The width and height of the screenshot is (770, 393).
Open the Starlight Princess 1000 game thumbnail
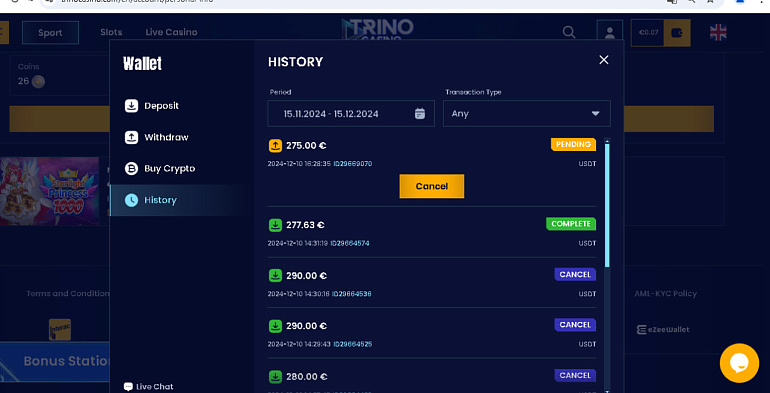(x=49, y=191)
